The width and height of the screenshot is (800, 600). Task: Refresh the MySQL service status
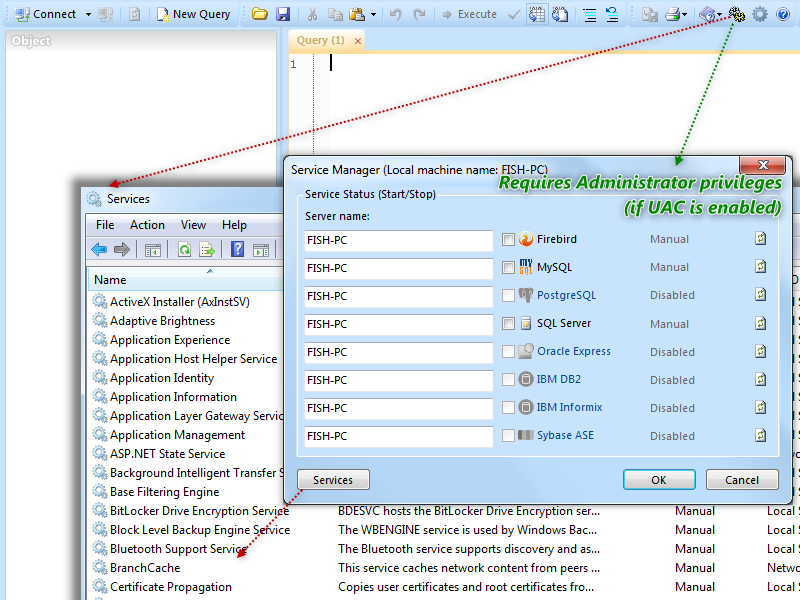[761, 266]
